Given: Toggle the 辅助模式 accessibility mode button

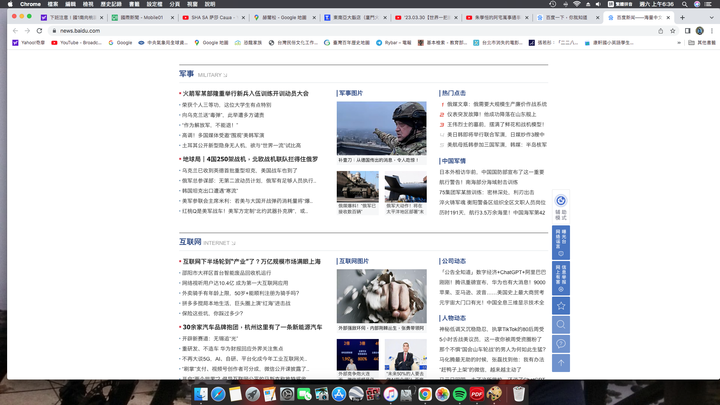Looking at the screenshot, I should pos(561,207).
